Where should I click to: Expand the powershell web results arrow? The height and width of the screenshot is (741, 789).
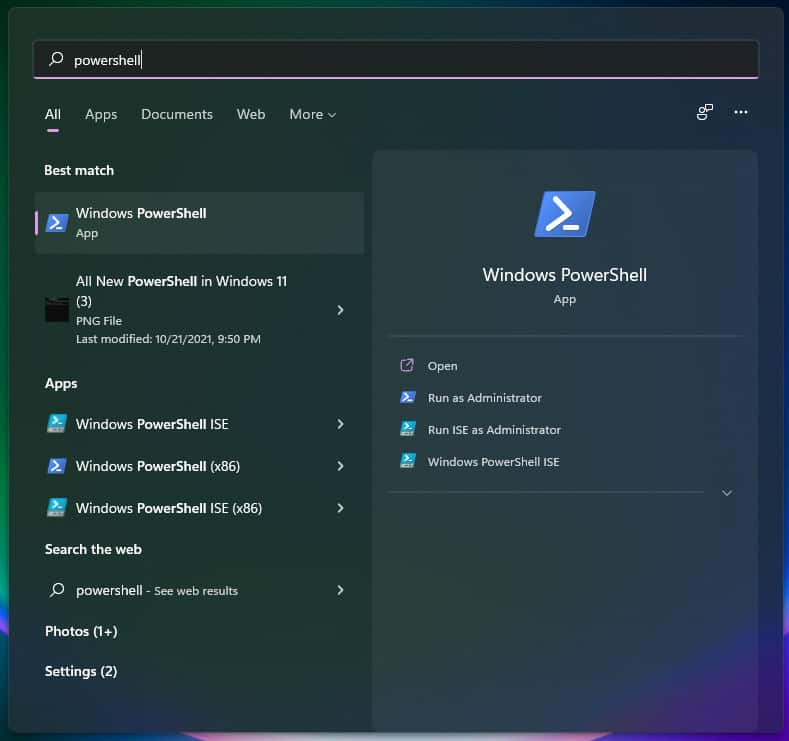(x=340, y=590)
